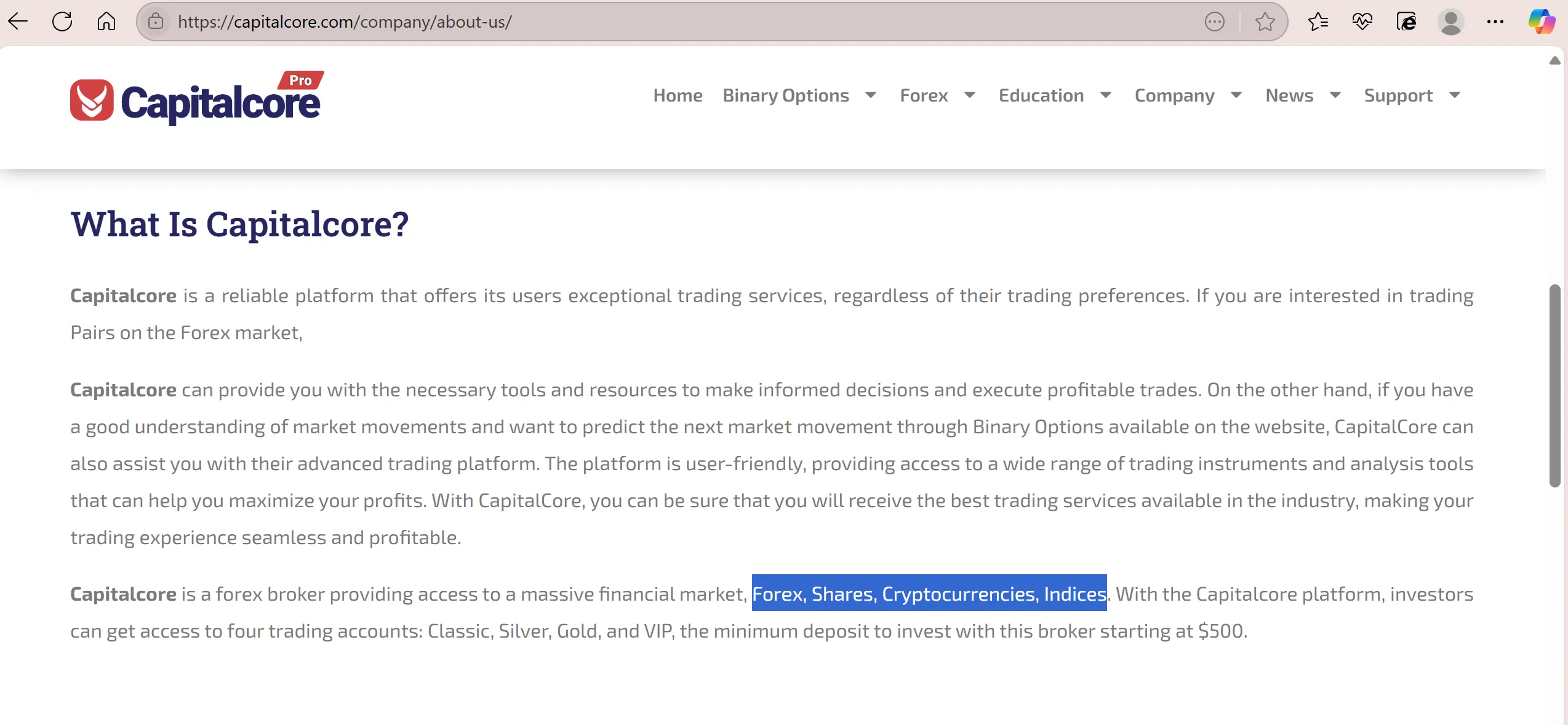The width and height of the screenshot is (1568, 725).
Task: Launch the Copilot sidebar
Action: [x=1542, y=22]
